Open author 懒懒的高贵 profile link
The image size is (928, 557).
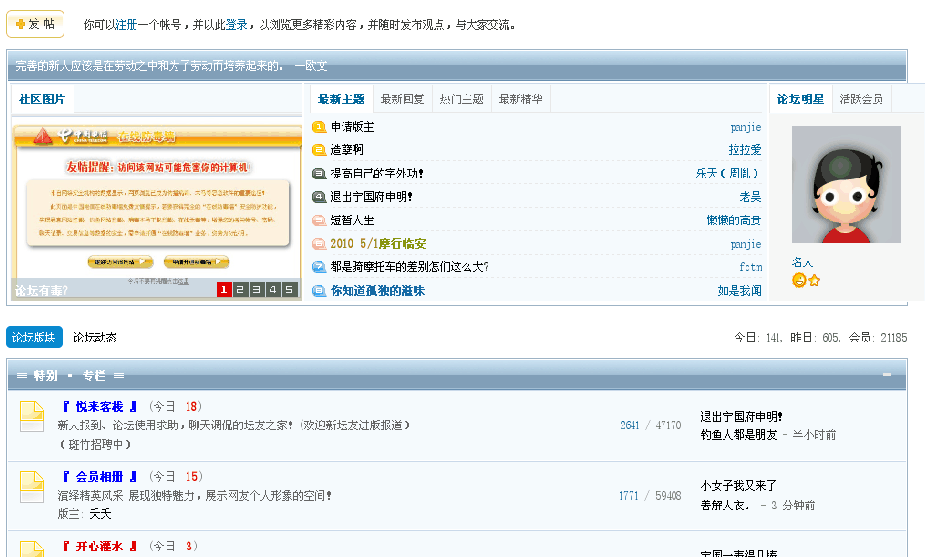coord(733,220)
